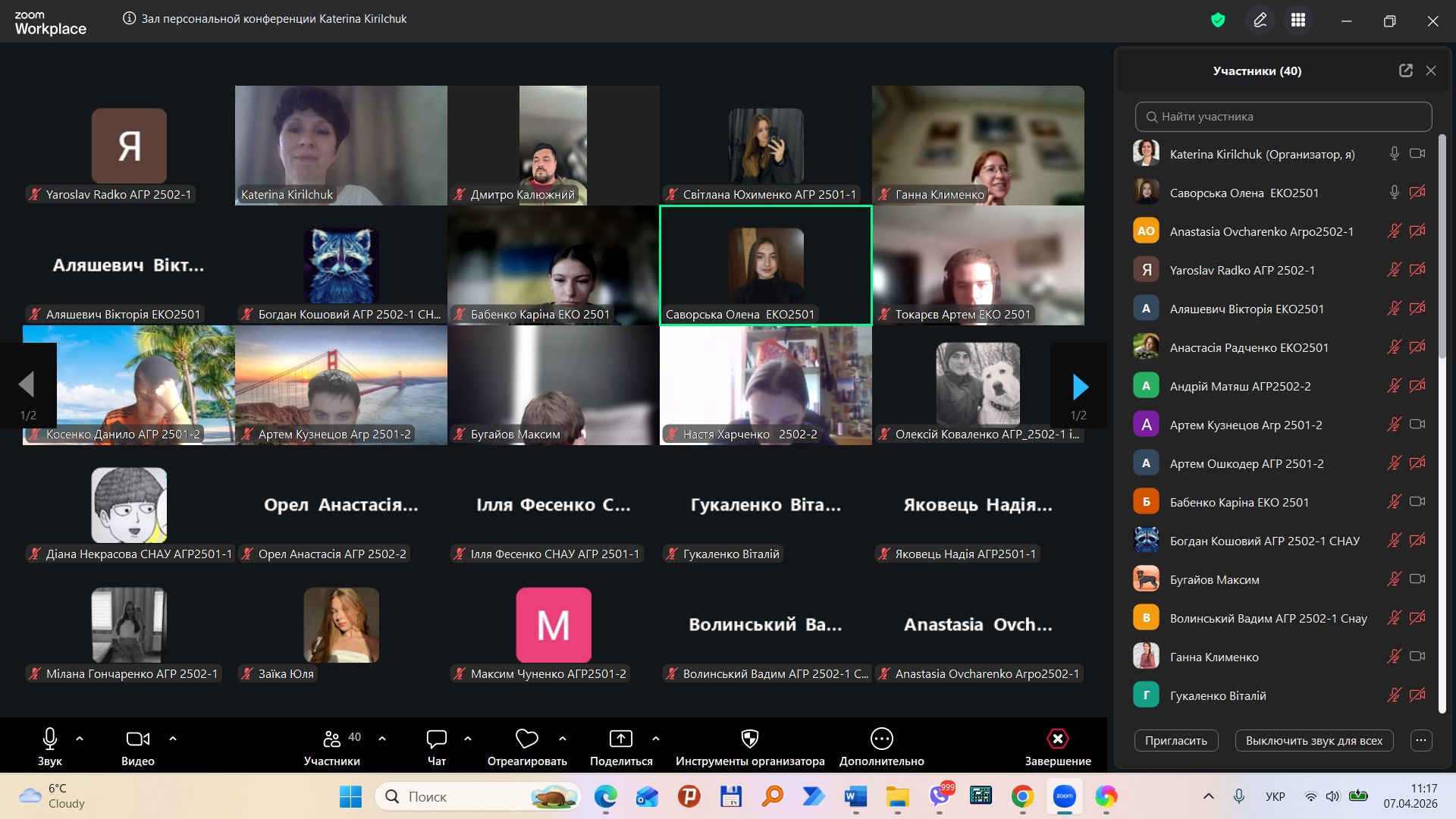Select Бугайов Максим in participants list

pos(1214,580)
